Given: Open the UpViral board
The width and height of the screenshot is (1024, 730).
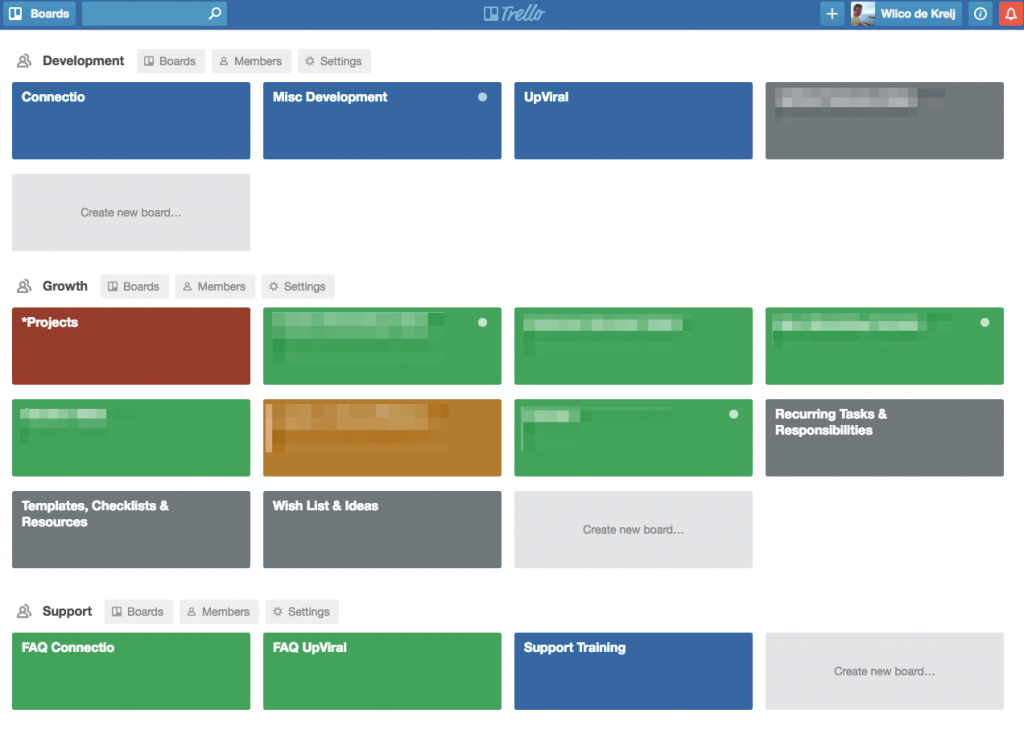Looking at the screenshot, I should (x=633, y=120).
